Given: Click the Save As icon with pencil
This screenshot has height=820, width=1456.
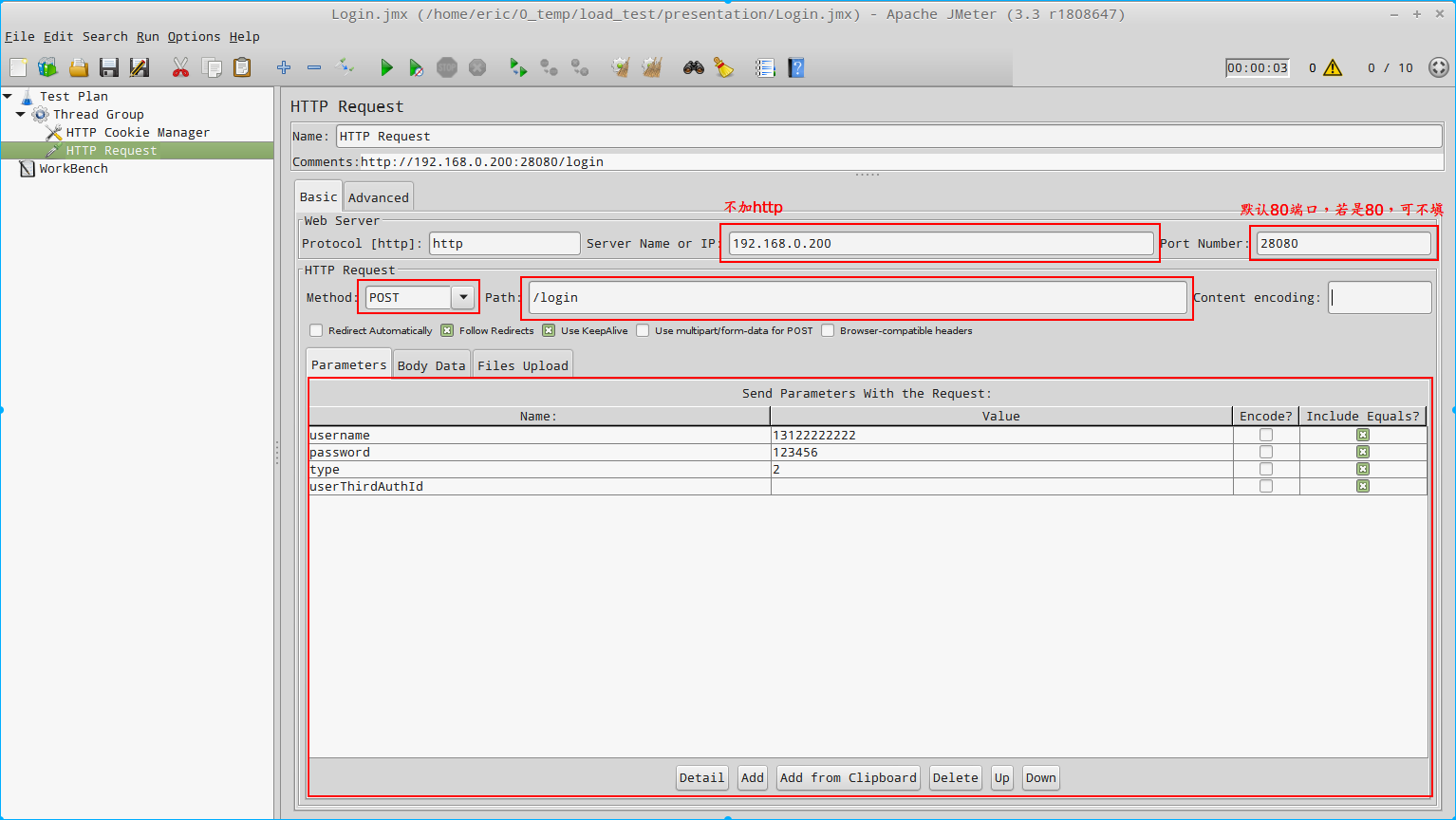Looking at the screenshot, I should pyautogui.click(x=140, y=67).
